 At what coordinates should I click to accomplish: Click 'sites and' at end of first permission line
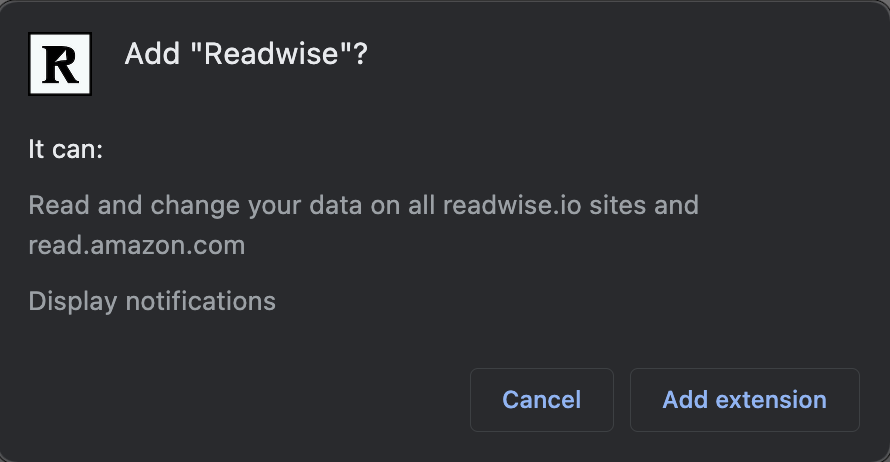644,205
